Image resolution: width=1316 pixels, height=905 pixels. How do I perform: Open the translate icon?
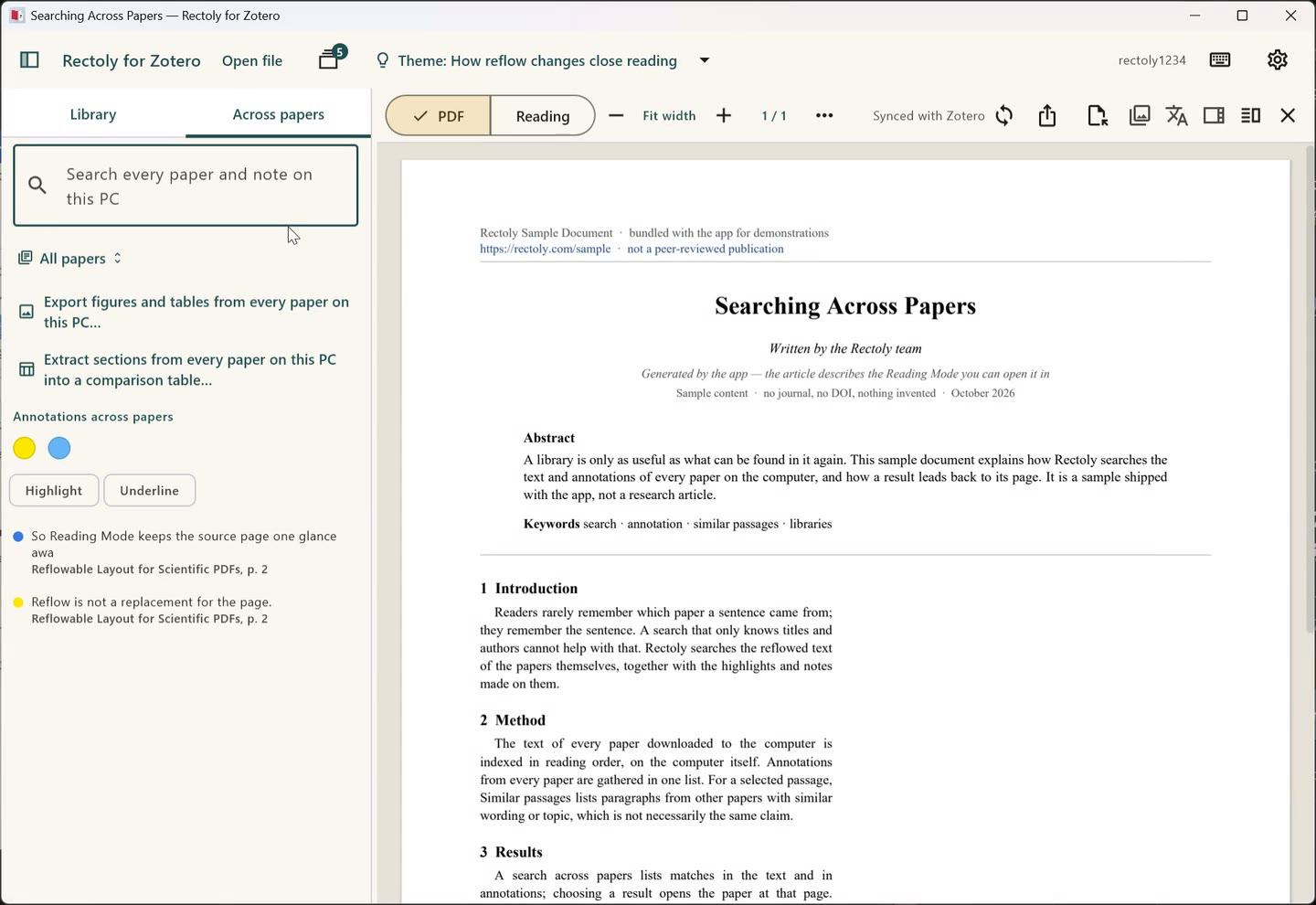tap(1177, 116)
